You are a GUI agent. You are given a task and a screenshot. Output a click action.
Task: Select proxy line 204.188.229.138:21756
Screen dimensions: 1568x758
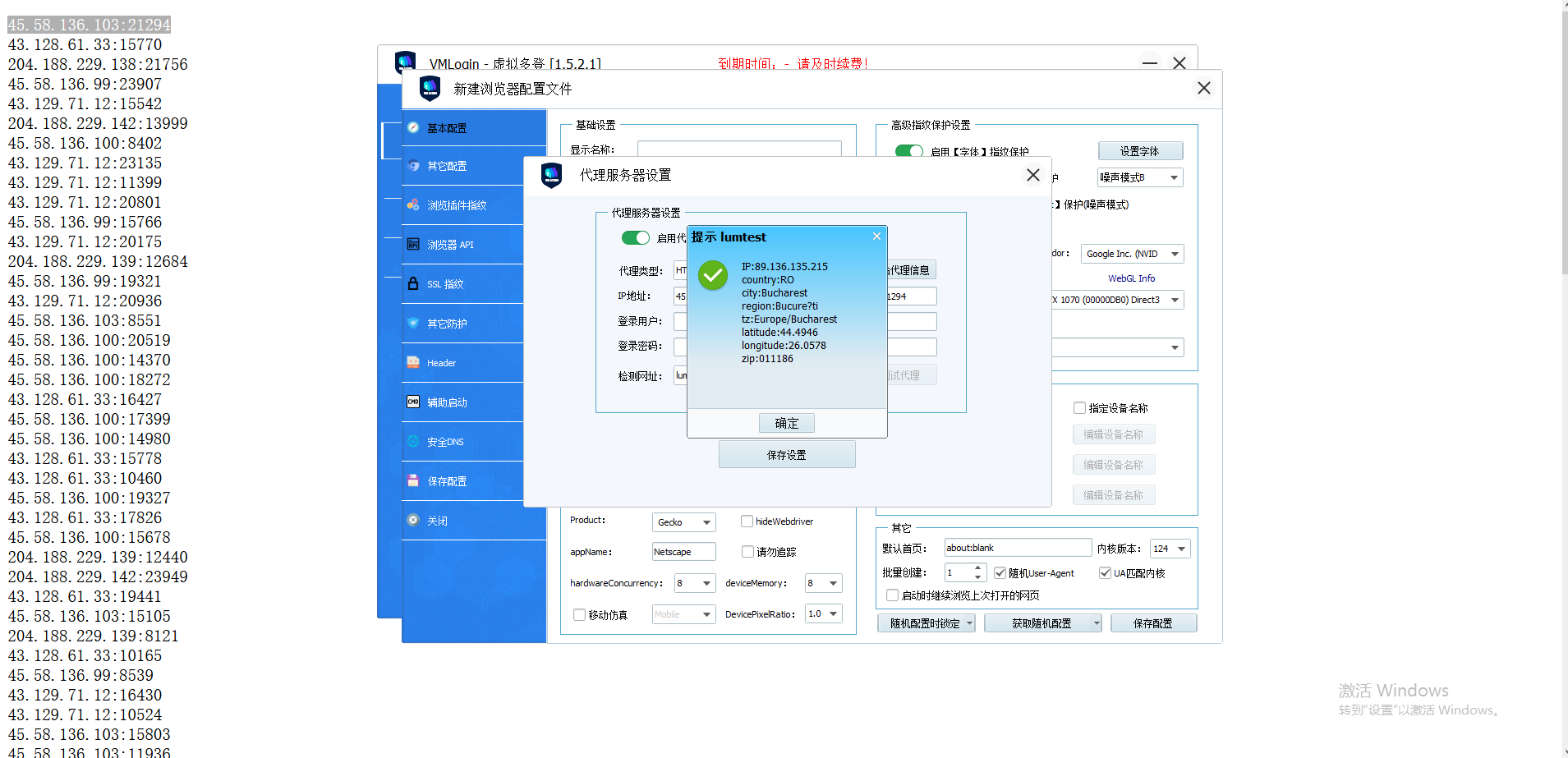tap(98, 64)
